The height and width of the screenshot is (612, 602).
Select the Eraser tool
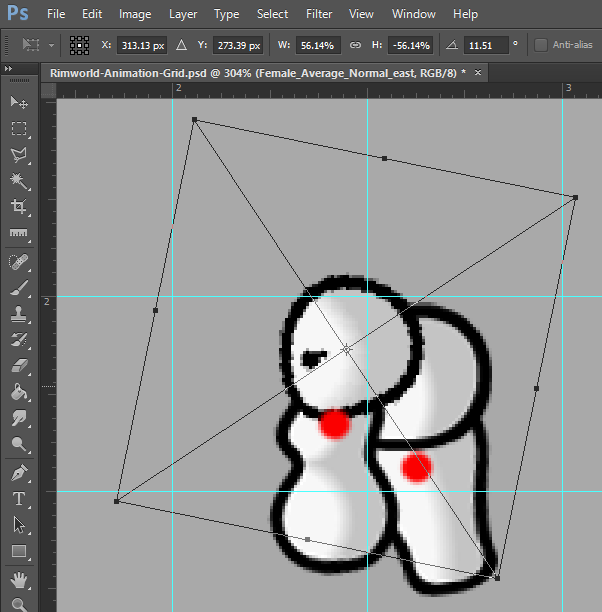[19, 366]
